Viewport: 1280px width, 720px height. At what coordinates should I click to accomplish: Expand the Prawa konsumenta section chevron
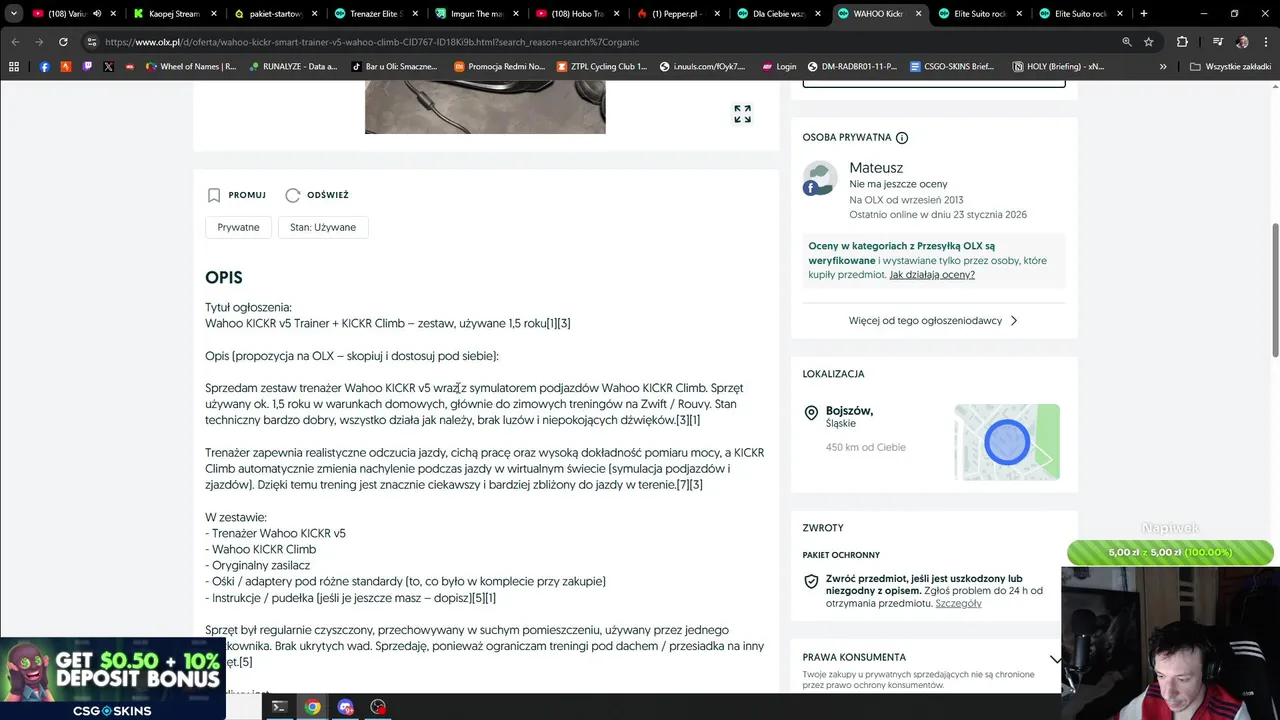point(1055,659)
